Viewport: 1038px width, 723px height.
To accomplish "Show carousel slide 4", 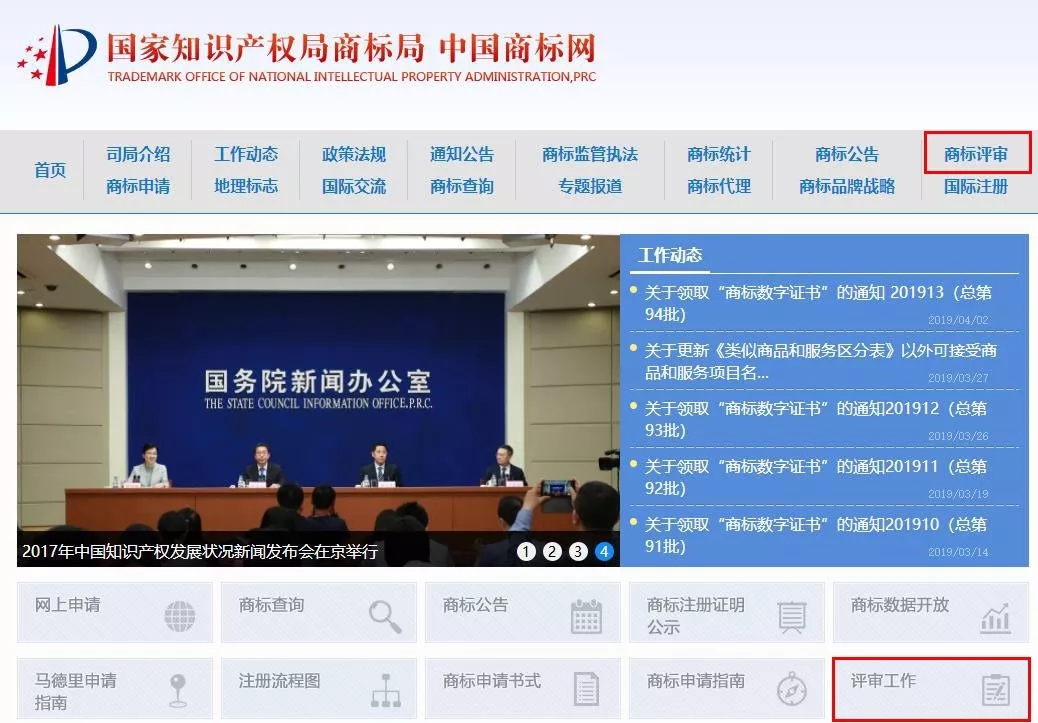I will pyautogui.click(x=604, y=552).
